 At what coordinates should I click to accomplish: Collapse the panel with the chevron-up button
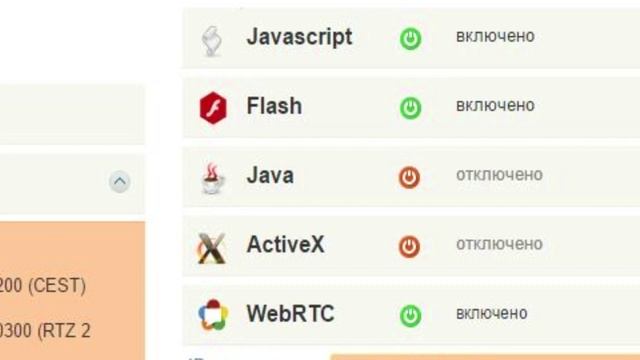pyautogui.click(x=120, y=182)
